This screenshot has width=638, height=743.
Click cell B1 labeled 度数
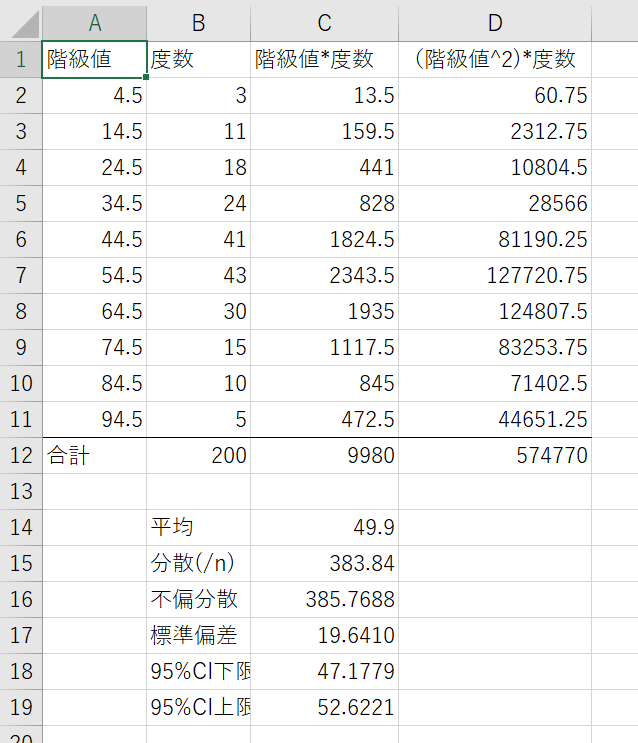(199, 59)
